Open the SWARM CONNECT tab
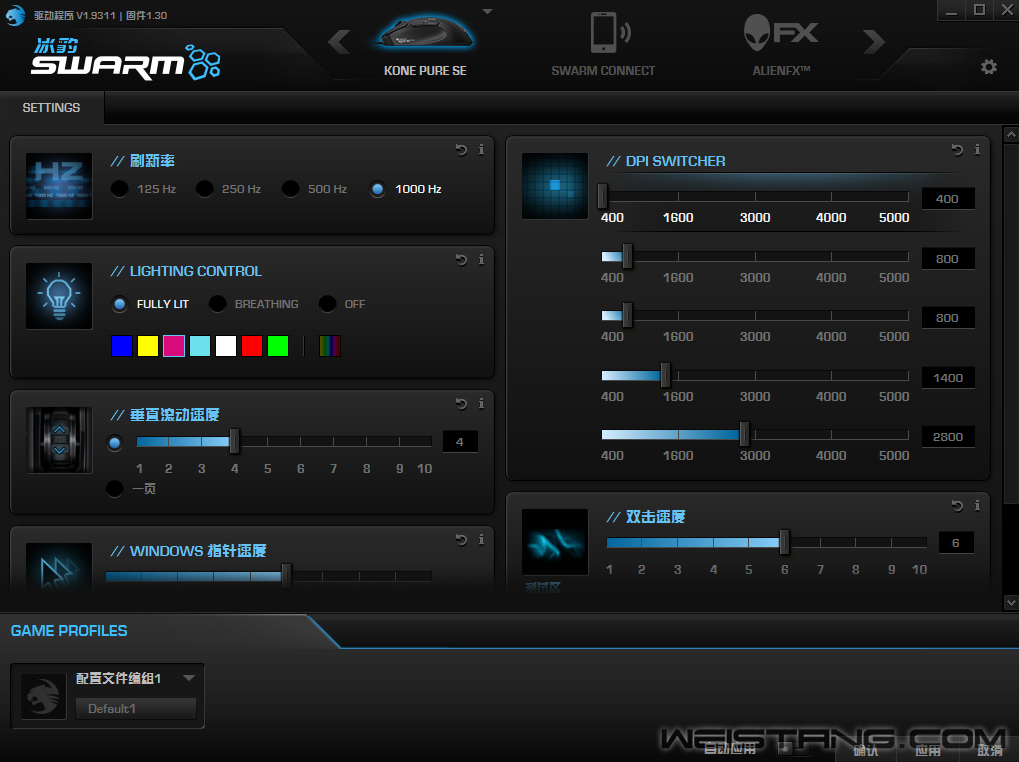Viewport: 1019px width, 762px height. click(603, 44)
